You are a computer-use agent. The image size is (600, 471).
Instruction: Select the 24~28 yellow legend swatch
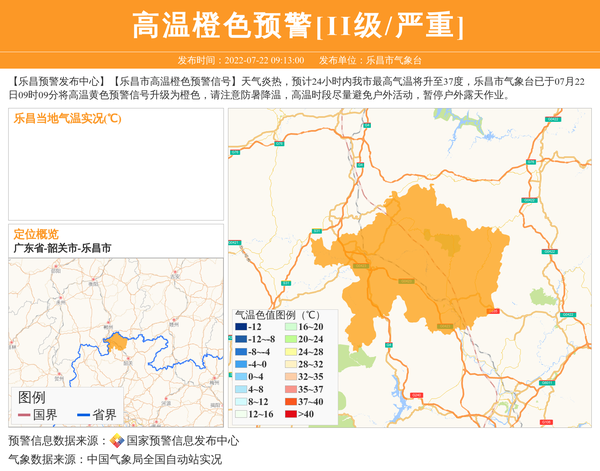tap(291, 352)
